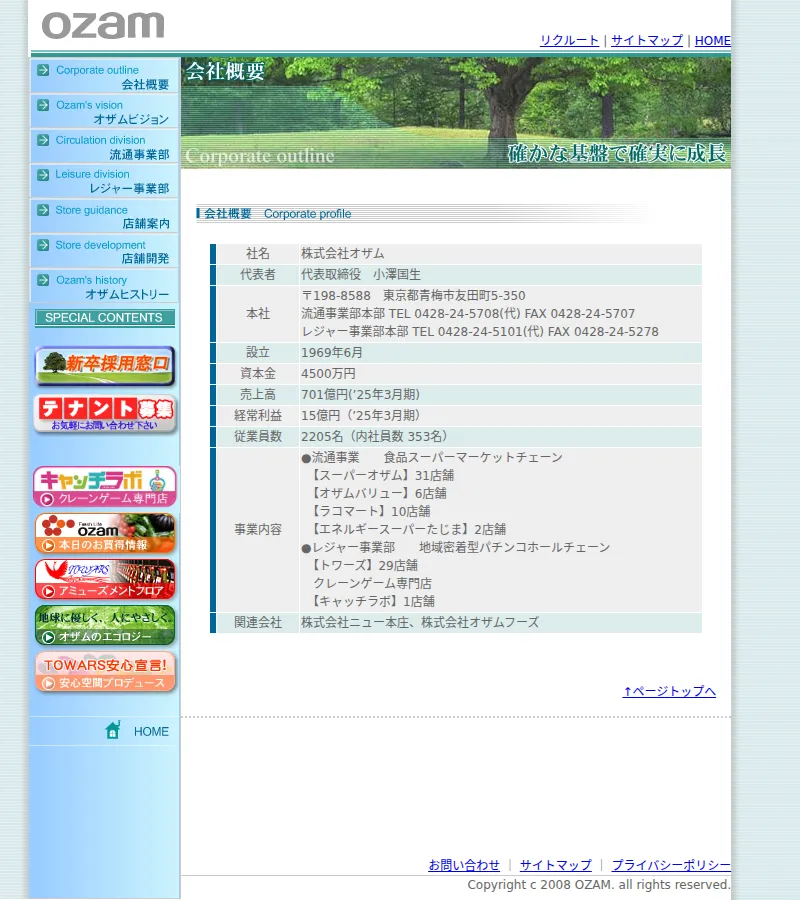The height and width of the screenshot is (900, 800).
Task: Click 【トワーズ】29店舗 line
Action: pos(363,565)
